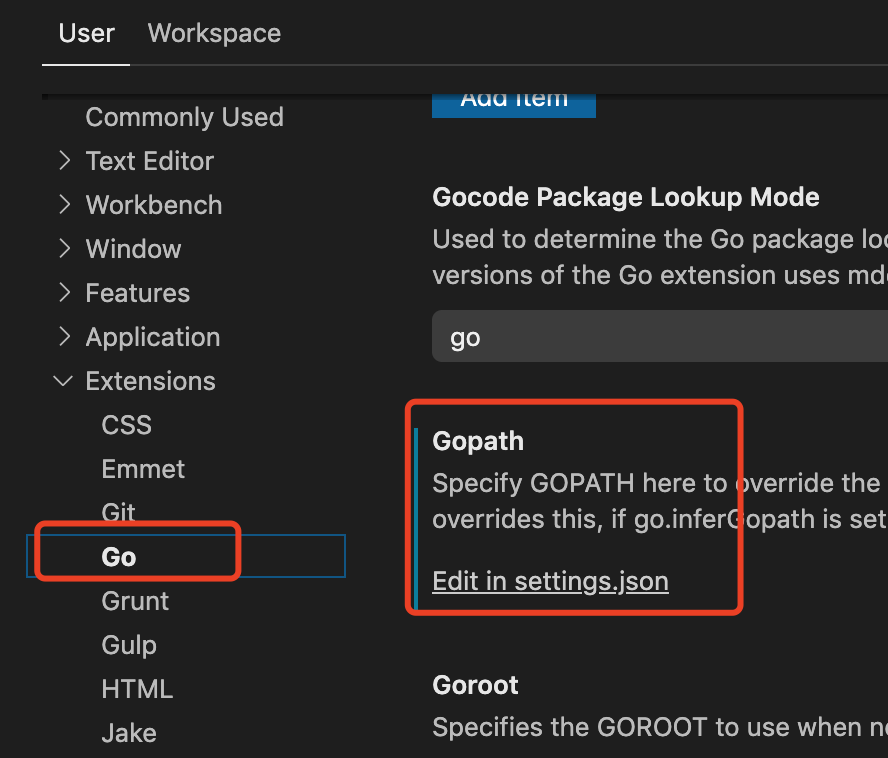Expand the Text Editor chevron
The image size is (888, 758).
pos(65,161)
